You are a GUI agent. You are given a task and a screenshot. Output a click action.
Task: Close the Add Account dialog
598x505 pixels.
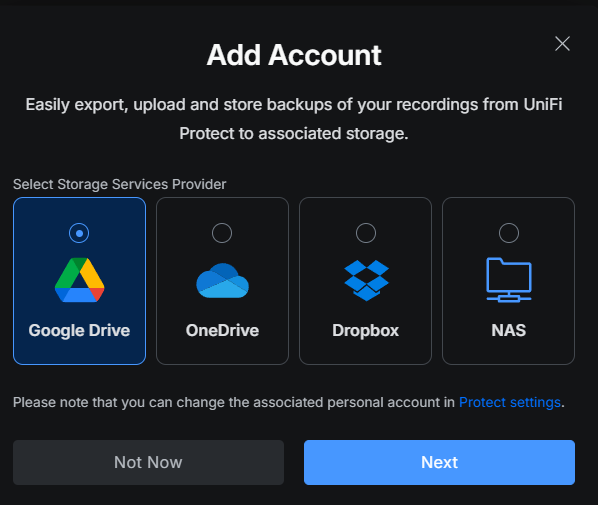coord(562,43)
